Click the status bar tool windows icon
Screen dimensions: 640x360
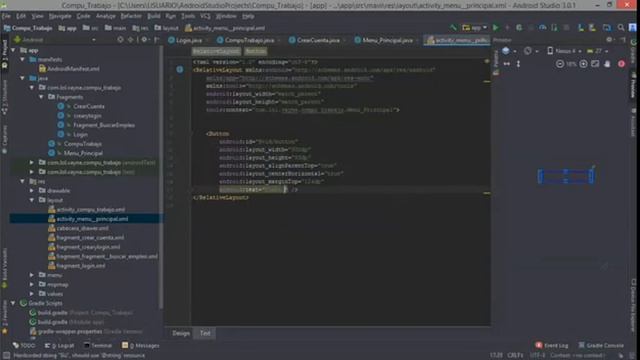(6, 356)
